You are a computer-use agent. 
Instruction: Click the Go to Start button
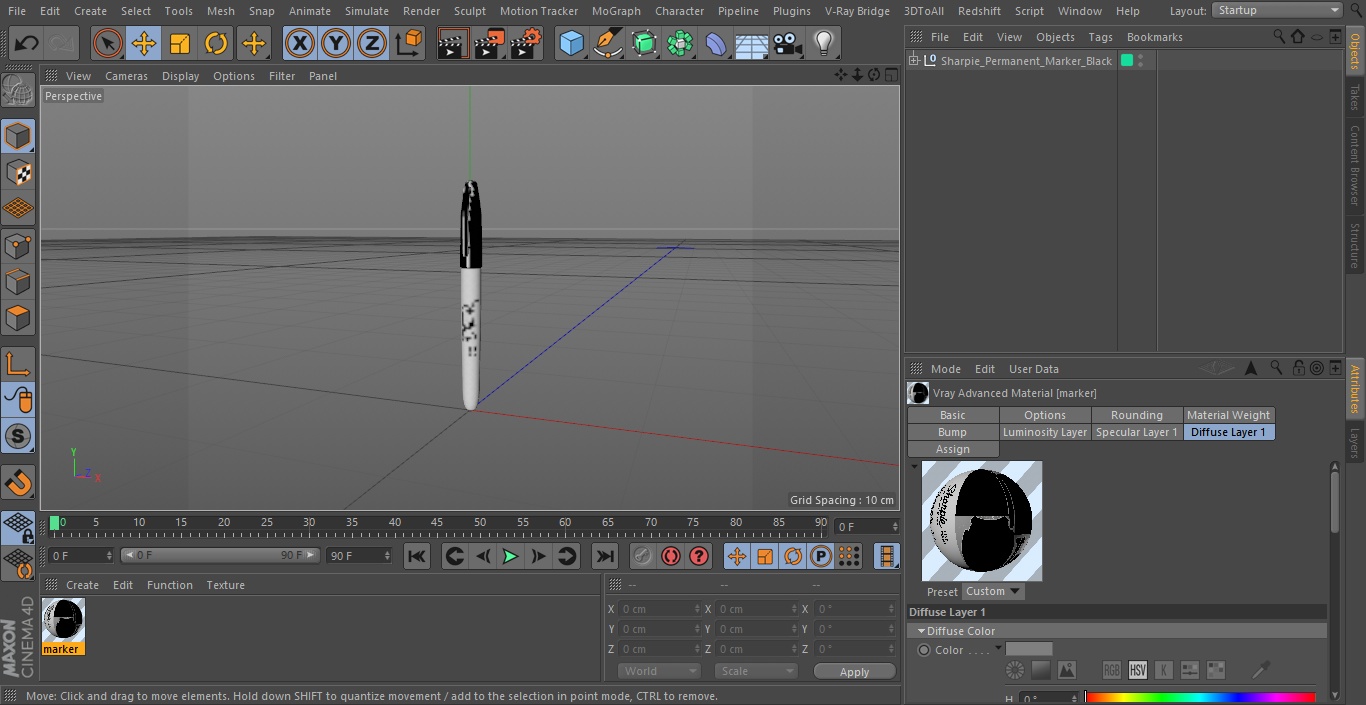[x=417, y=556]
